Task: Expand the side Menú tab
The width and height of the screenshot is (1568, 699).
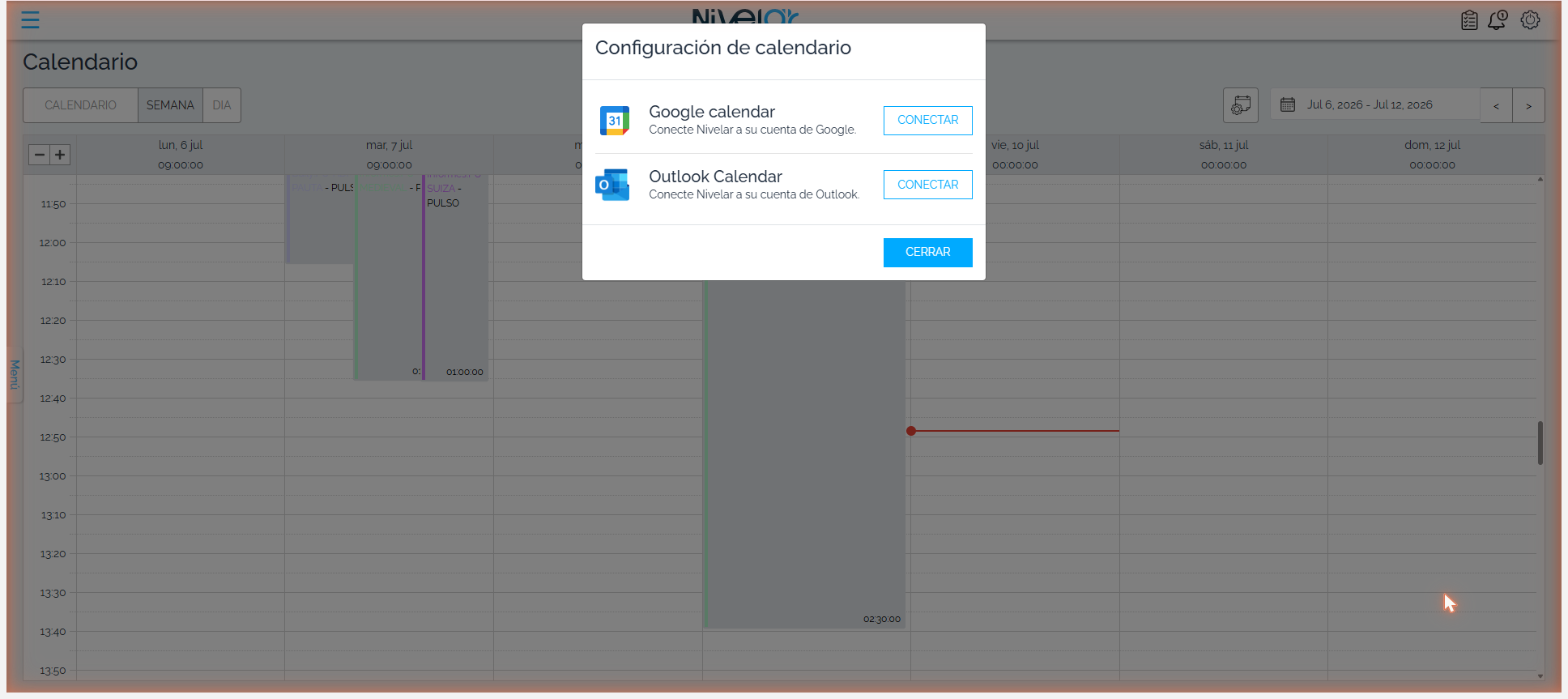Action: point(15,375)
